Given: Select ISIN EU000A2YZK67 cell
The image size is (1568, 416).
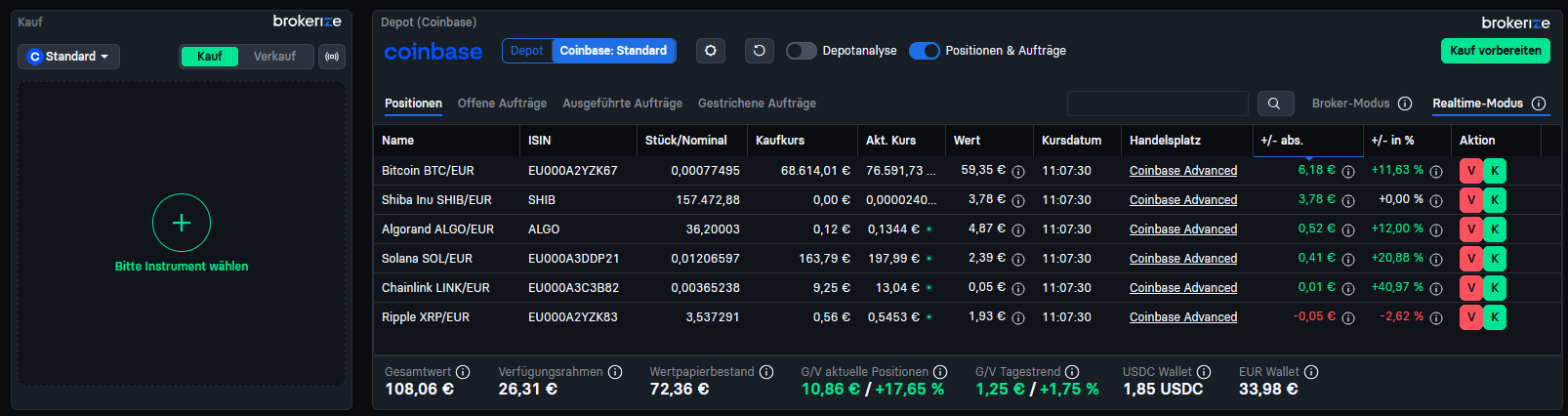Looking at the screenshot, I should 573,171.
